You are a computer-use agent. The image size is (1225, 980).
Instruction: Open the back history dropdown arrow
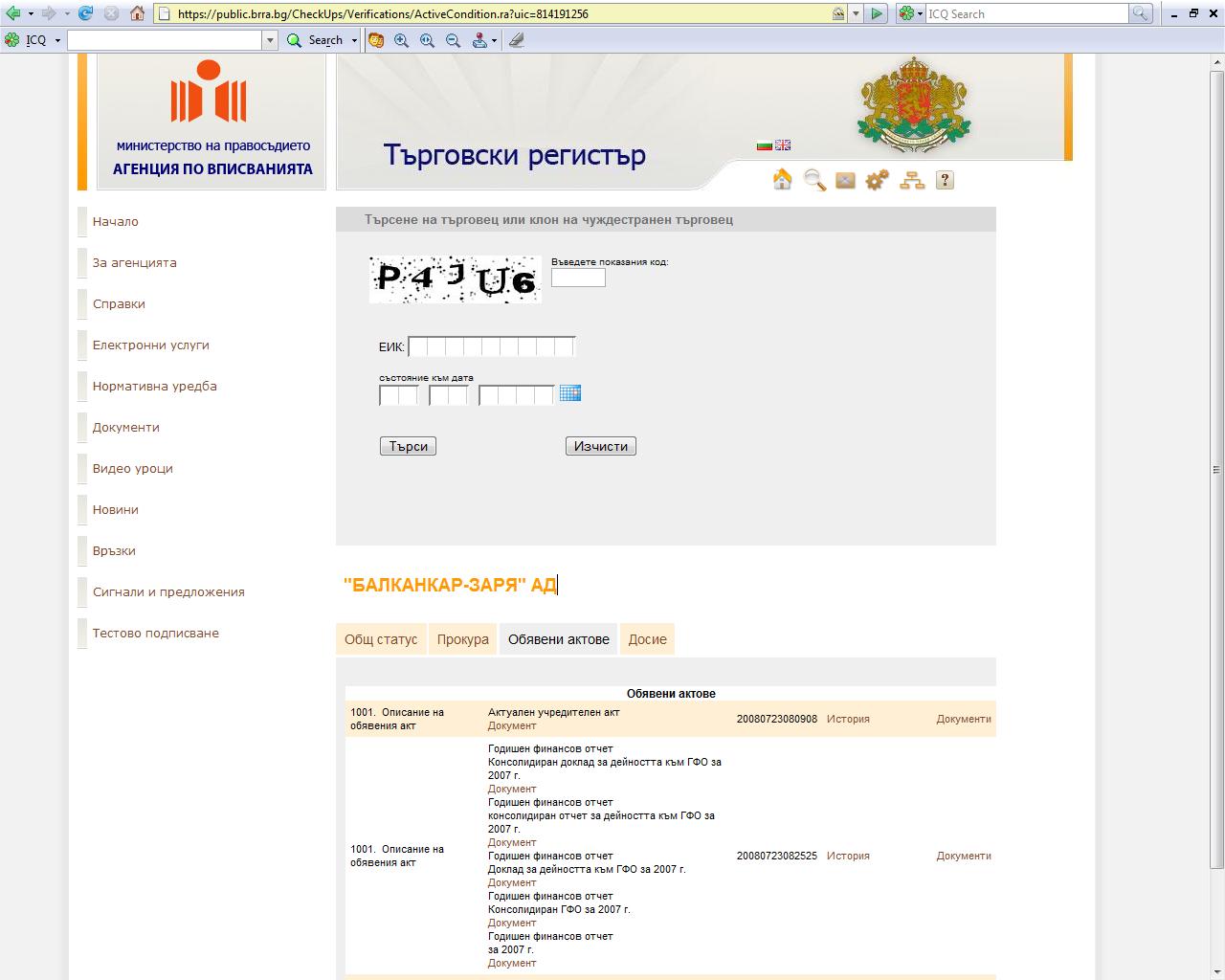tap(31, 13)
